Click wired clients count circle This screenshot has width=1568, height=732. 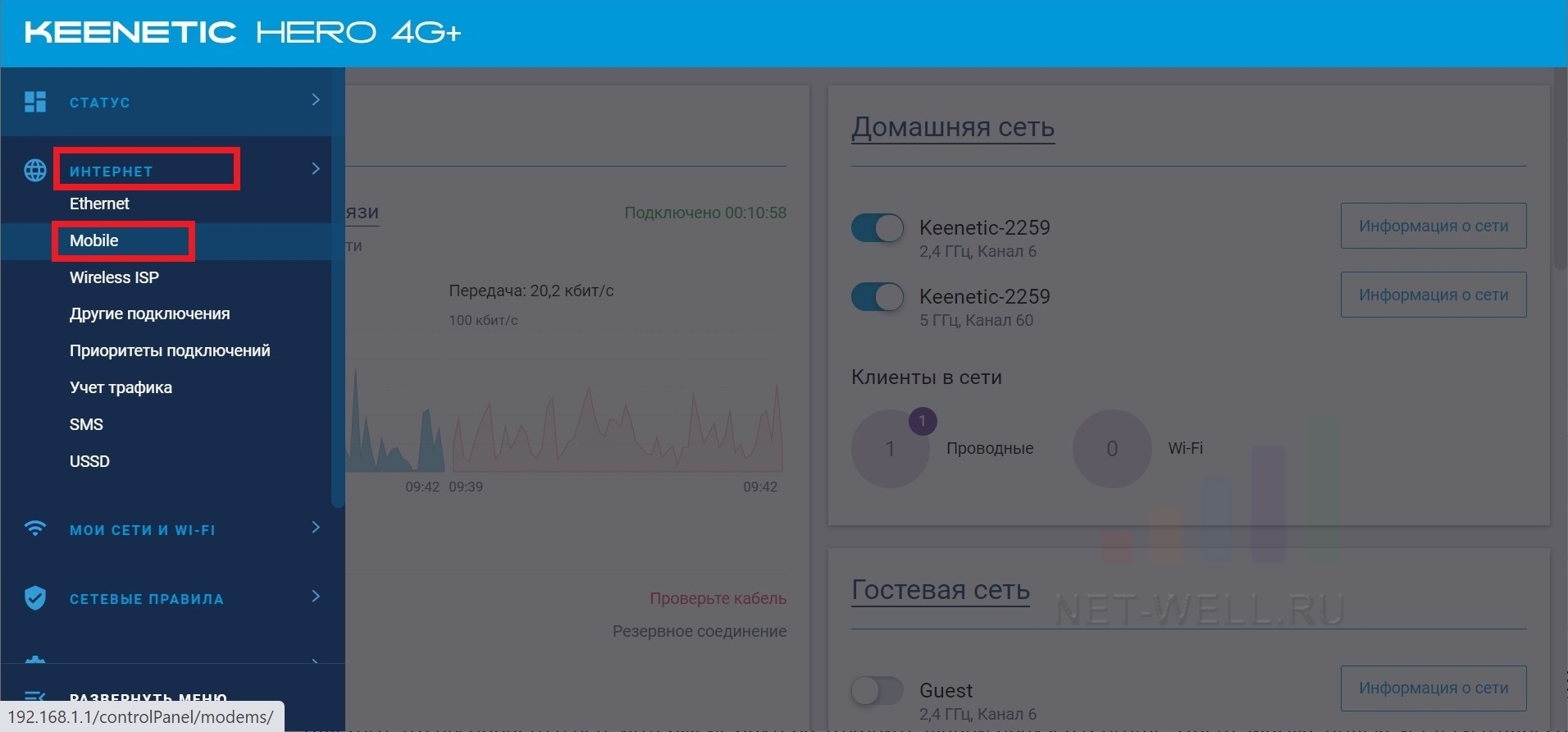(x=890, y=449)
